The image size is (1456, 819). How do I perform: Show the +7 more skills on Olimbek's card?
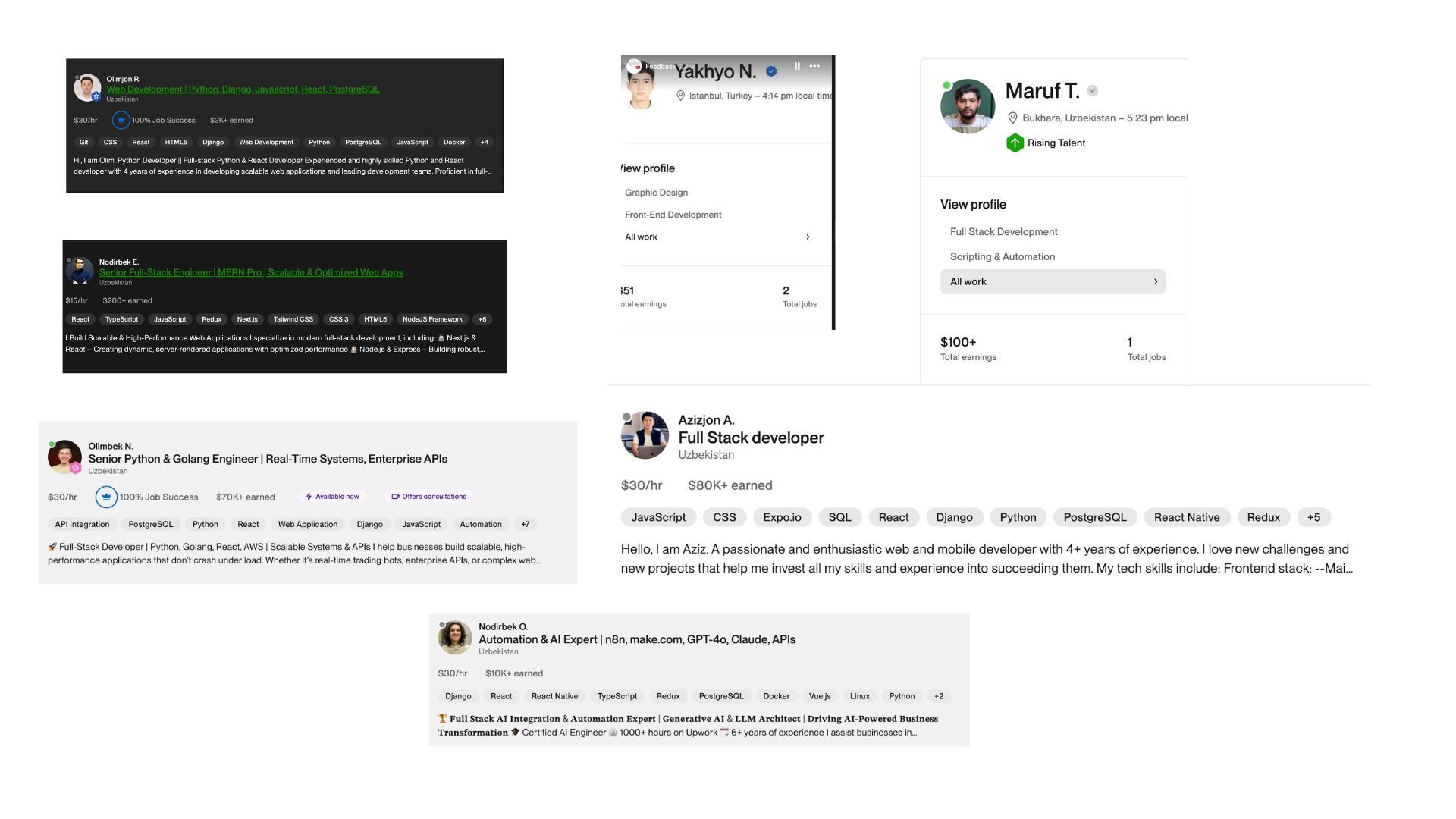pyautogui.click(x=526, y=525)
